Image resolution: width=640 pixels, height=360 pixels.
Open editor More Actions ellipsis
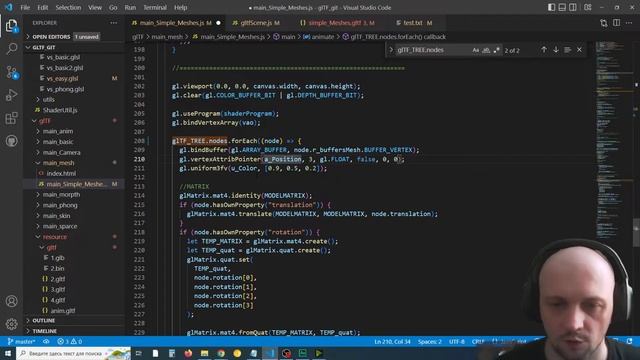pyautogui.click(x=629, y=23)
